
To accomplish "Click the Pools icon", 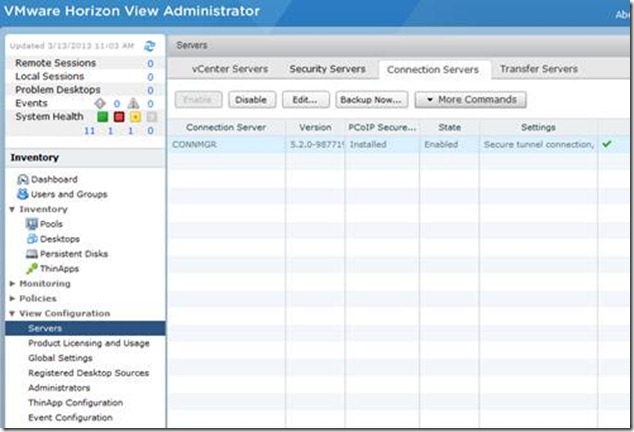I will (32, 224).
